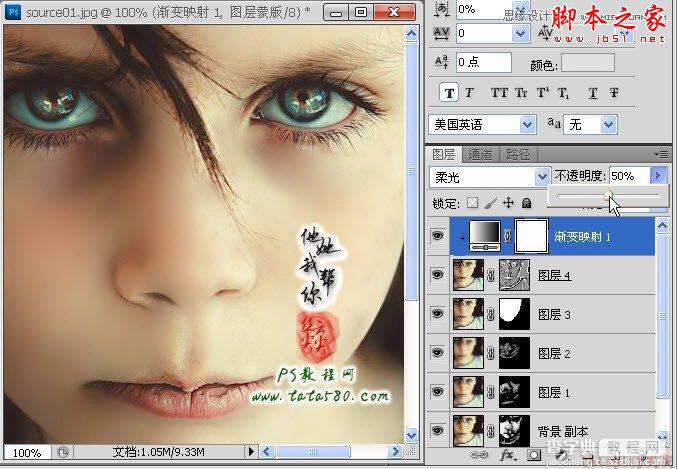Screen dimensions: 677x469
Task: Hide the 图层 1 layer
Action: point(438,391)
